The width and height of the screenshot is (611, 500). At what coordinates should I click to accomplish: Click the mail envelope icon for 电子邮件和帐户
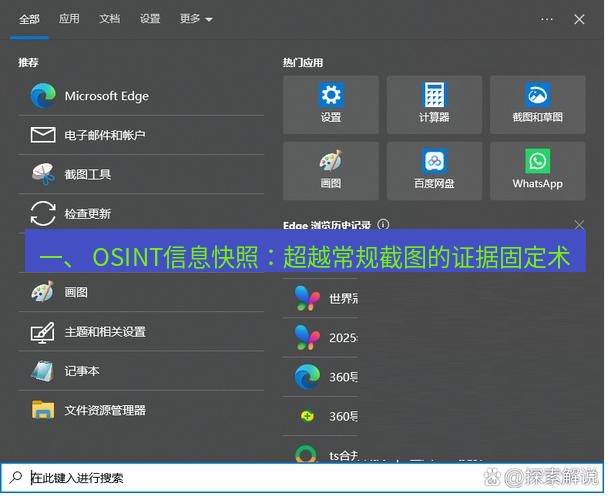43,135
